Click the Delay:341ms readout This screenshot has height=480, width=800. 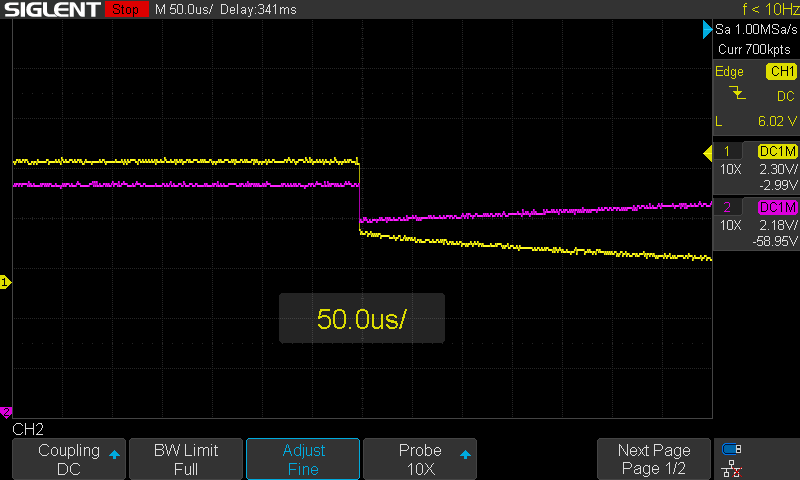(258, 9)
